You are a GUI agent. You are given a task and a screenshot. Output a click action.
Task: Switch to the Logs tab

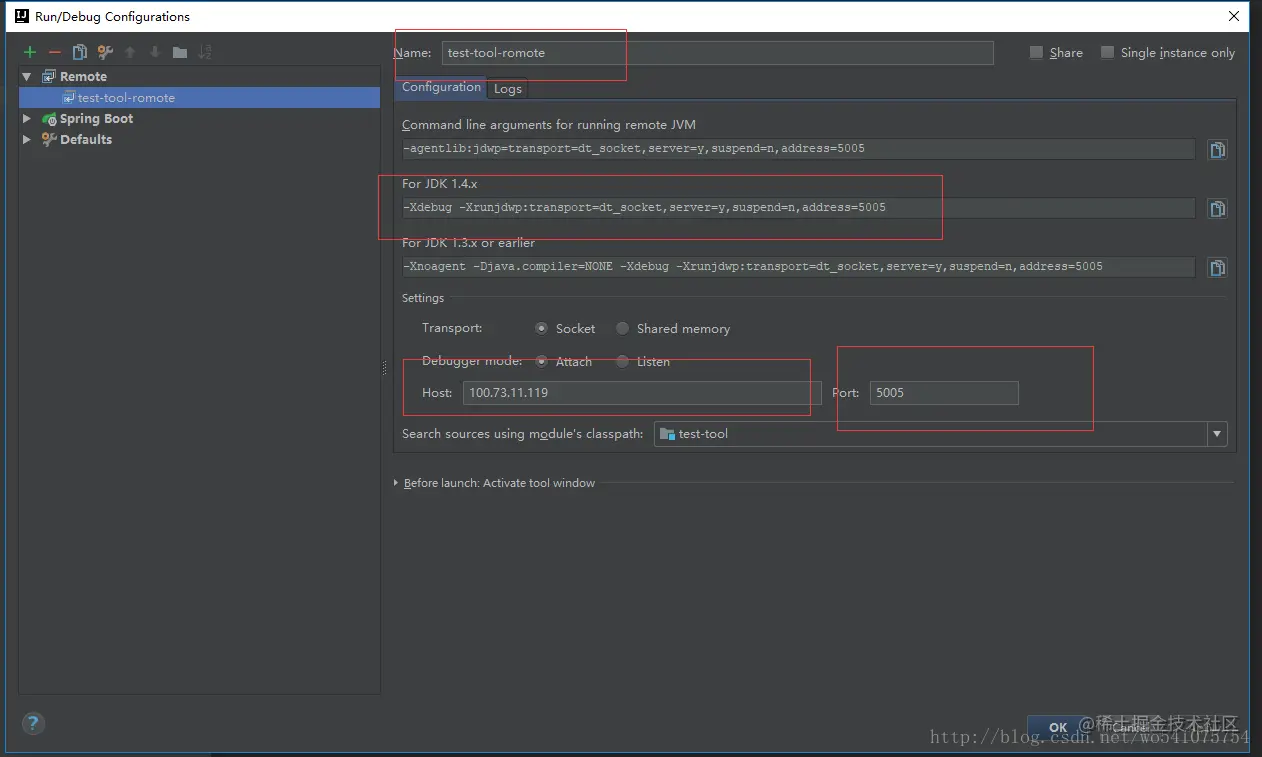pos(507,88)
